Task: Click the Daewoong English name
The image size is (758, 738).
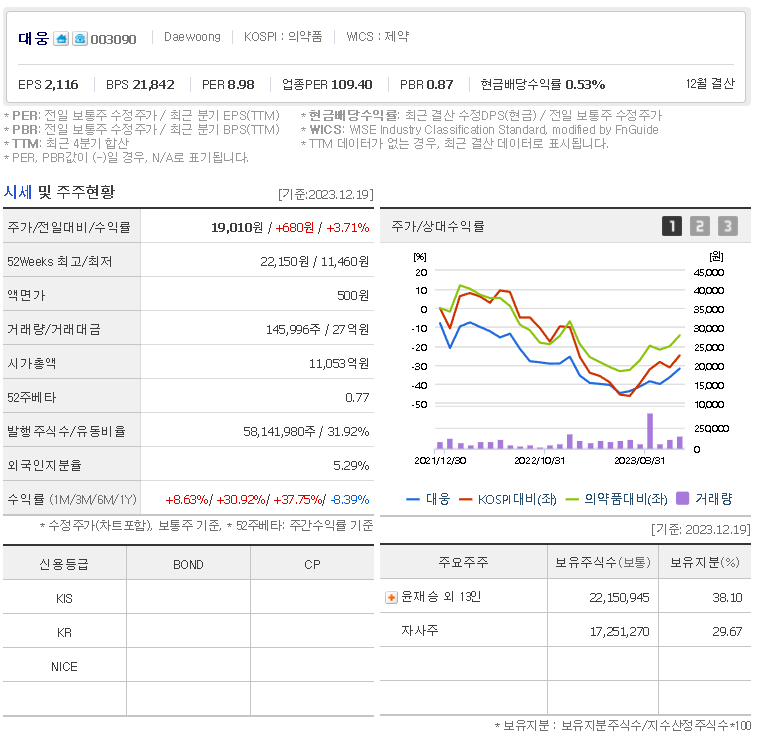Action: pyautogui.click(x=192, y=37)
